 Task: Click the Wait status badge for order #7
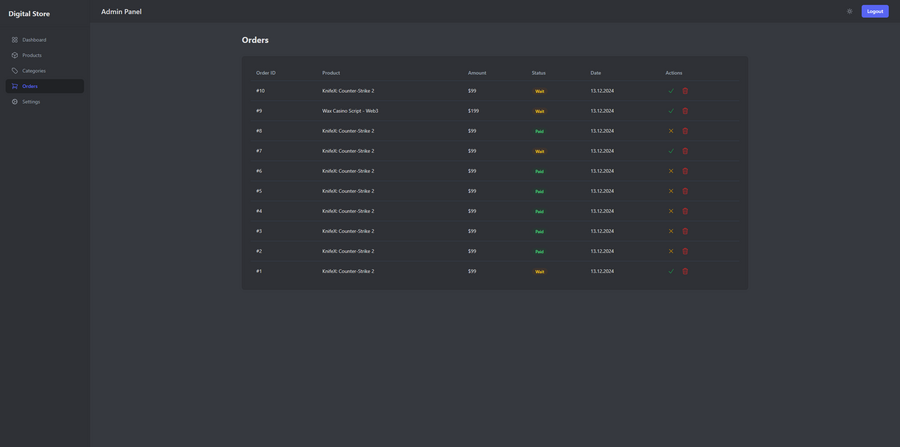[x=540, y=151]
